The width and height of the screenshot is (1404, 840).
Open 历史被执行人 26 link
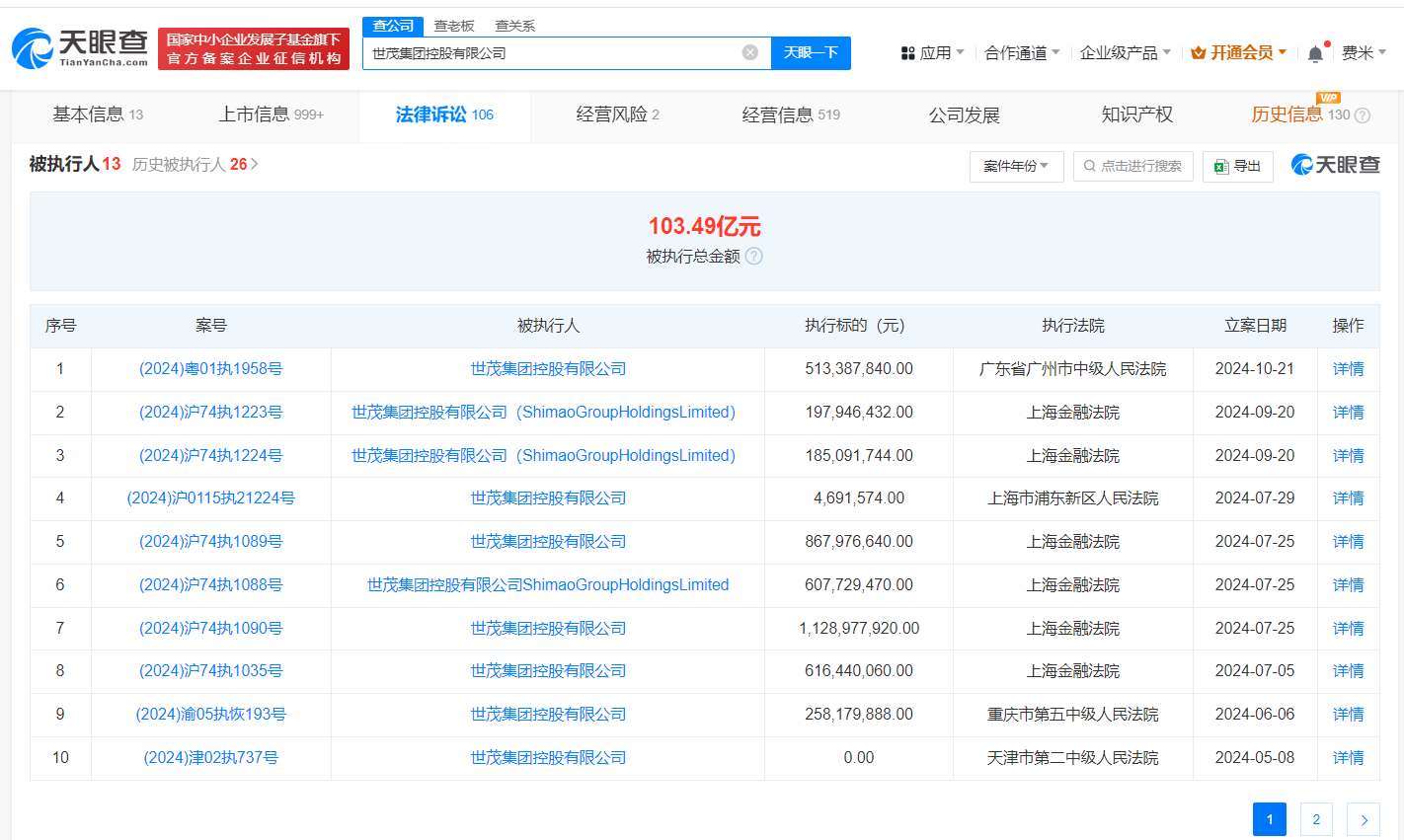[x=195, y=164]
